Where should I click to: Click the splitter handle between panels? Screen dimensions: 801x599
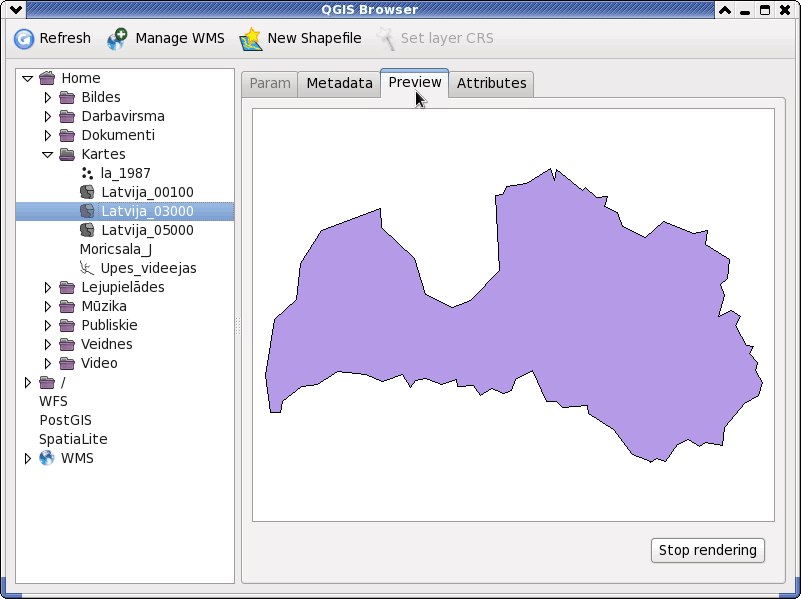(x=238, y=326)
